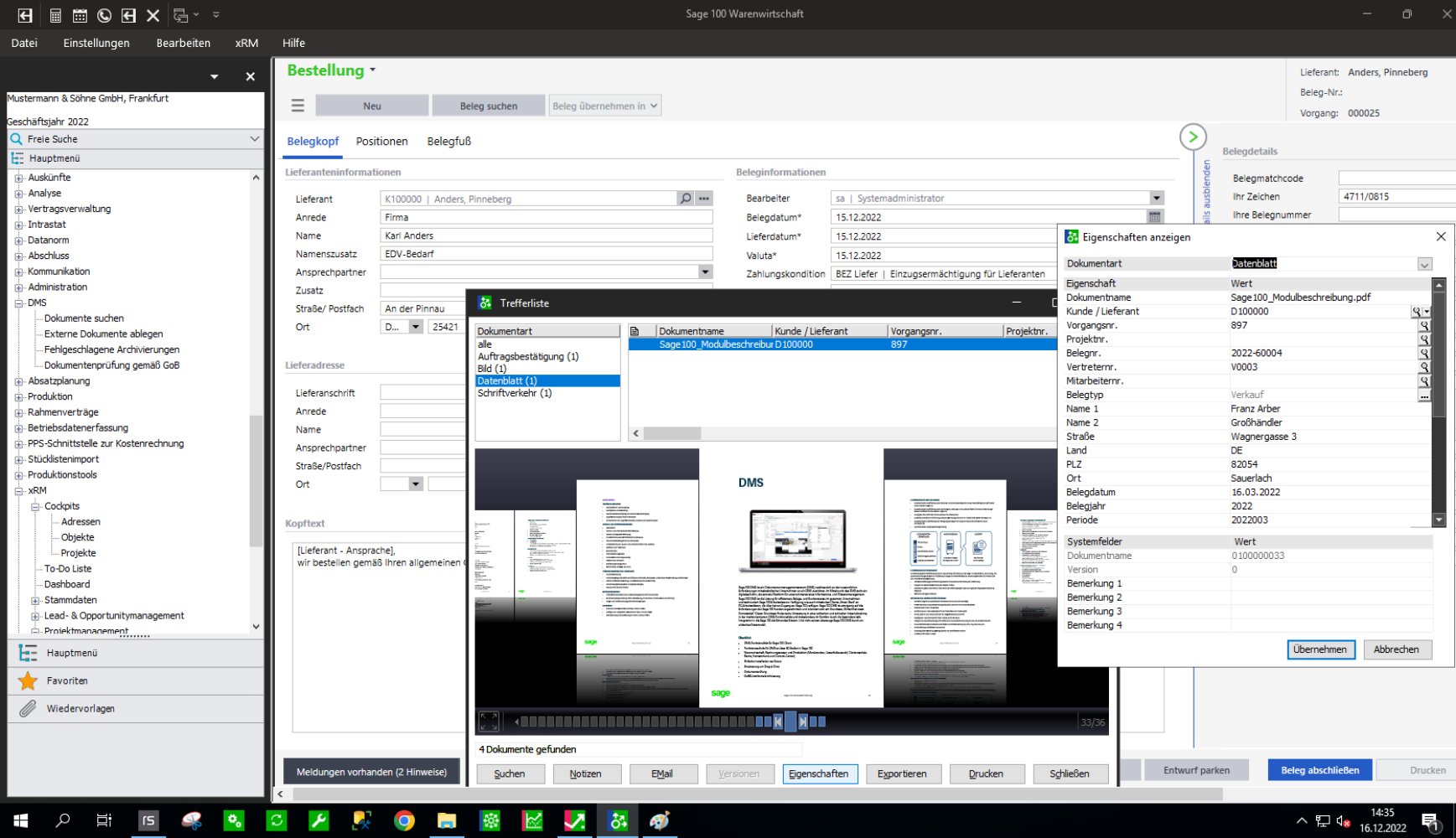1456x838 pixels.
Task: Open the calendar icon in title bar
Action: (80, 14)
